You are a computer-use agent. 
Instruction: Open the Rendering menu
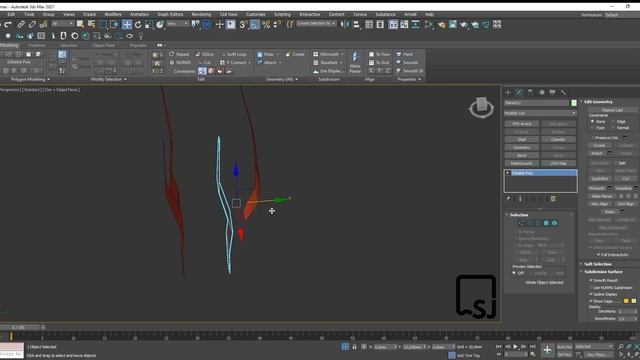coord(201,14)
